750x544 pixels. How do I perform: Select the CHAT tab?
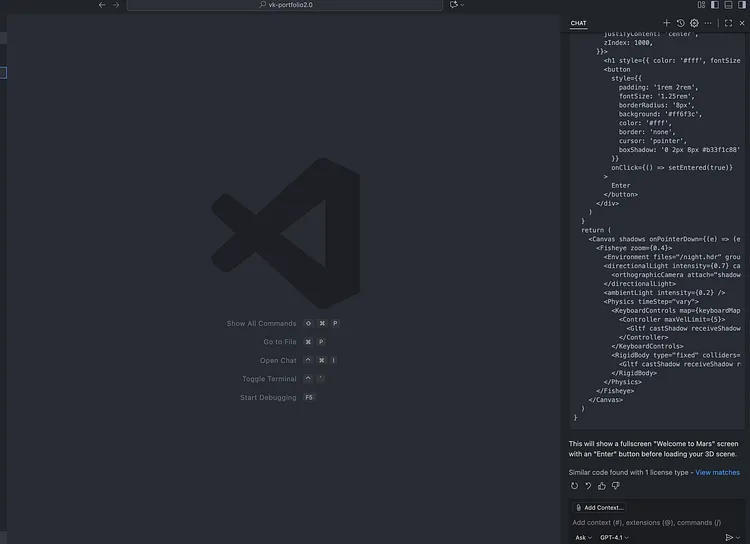tap(579, 23)
